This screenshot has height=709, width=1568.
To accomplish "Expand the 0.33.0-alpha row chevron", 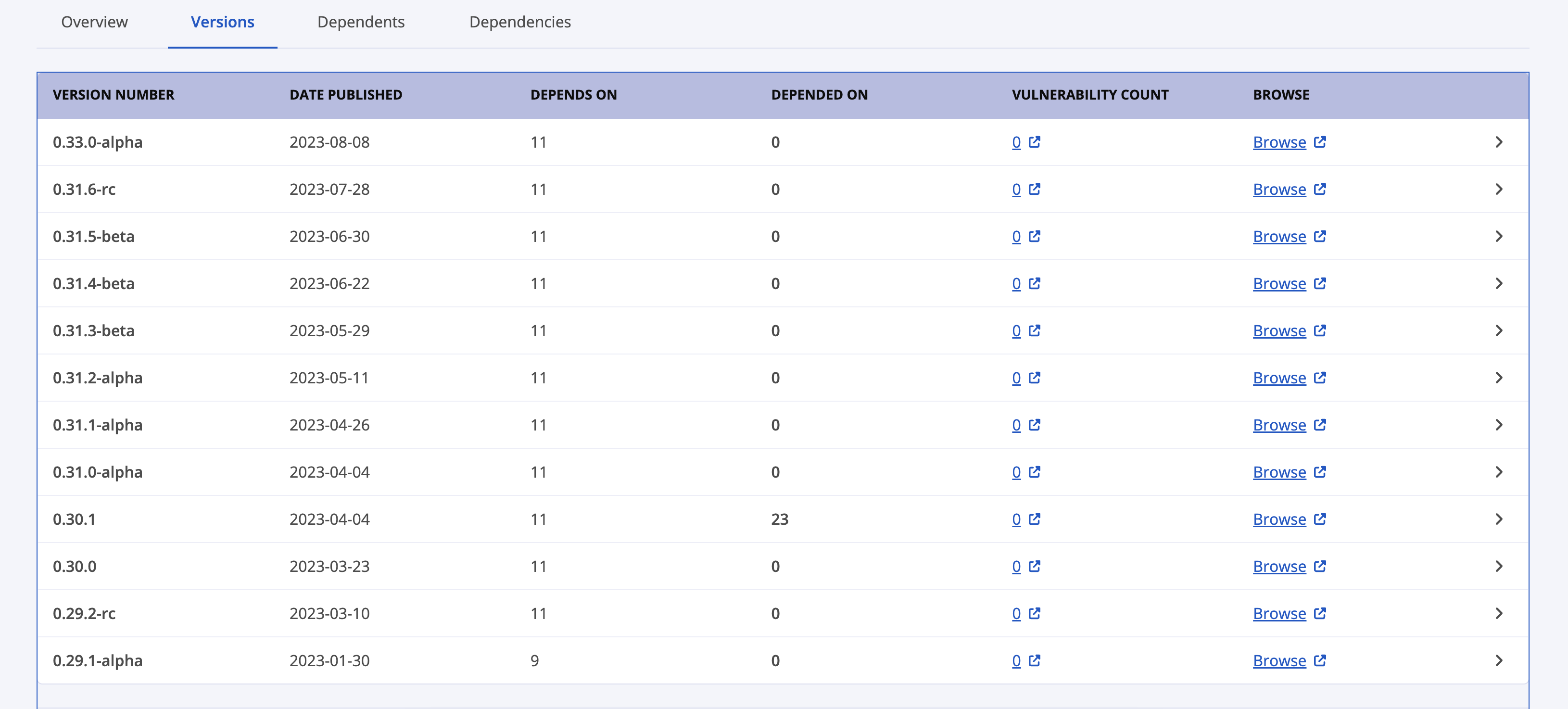I will (x=1499, y=142).
